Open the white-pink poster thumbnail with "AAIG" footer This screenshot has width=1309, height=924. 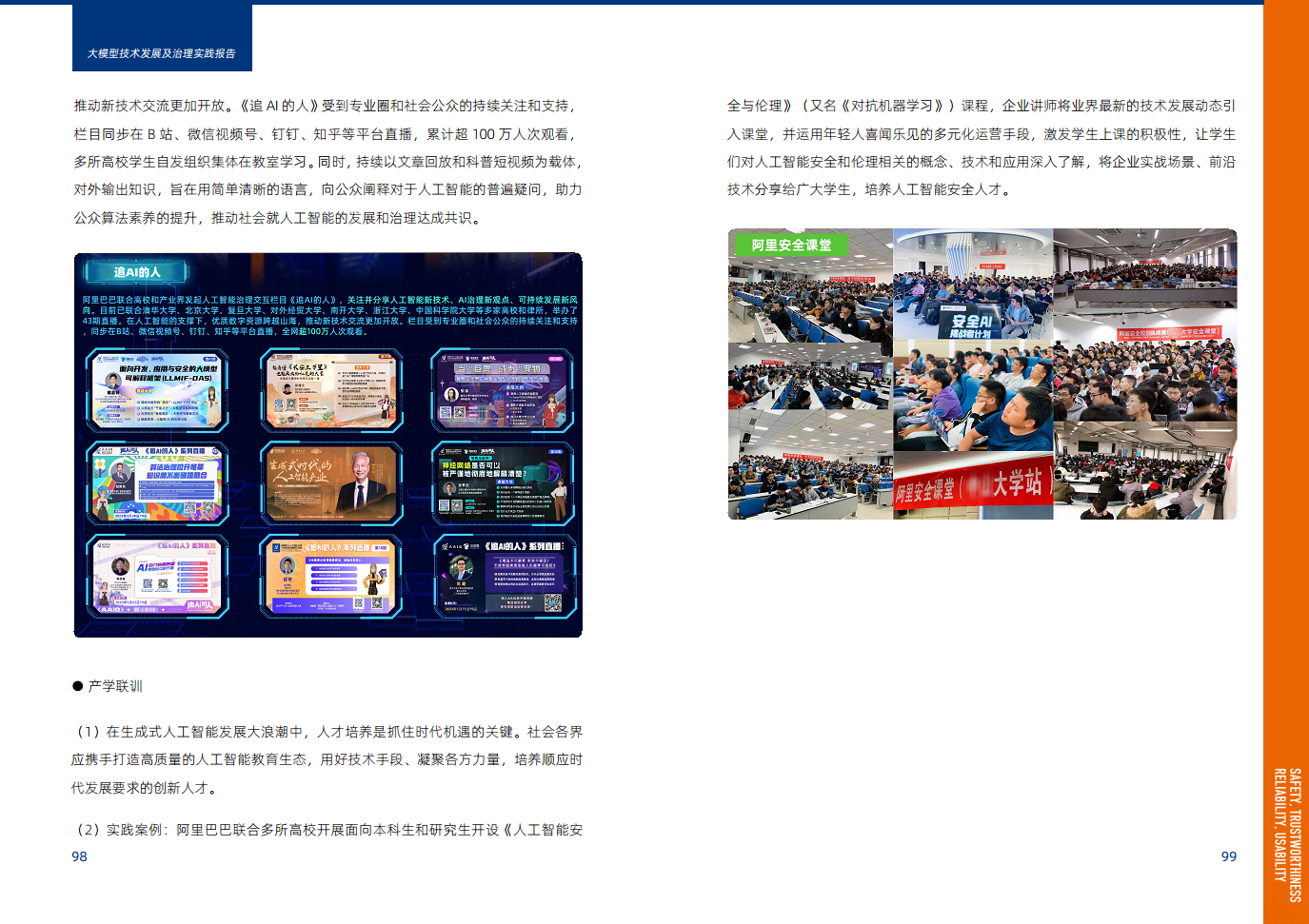coord(157,577)
